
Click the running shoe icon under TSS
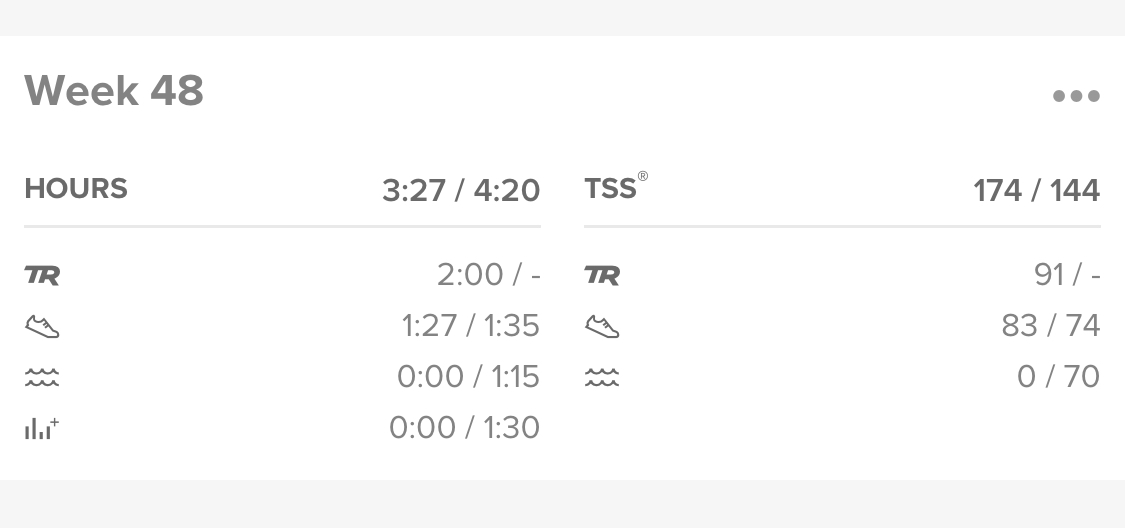(x=602, y=326)
